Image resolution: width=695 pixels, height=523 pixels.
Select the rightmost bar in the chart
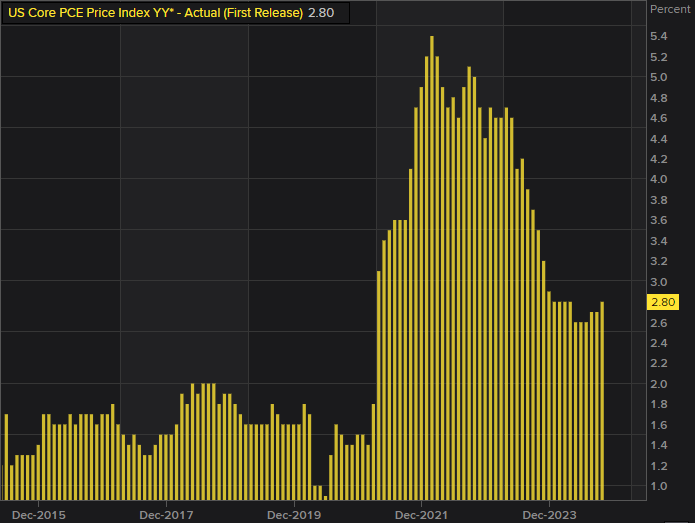coord(602,400)
